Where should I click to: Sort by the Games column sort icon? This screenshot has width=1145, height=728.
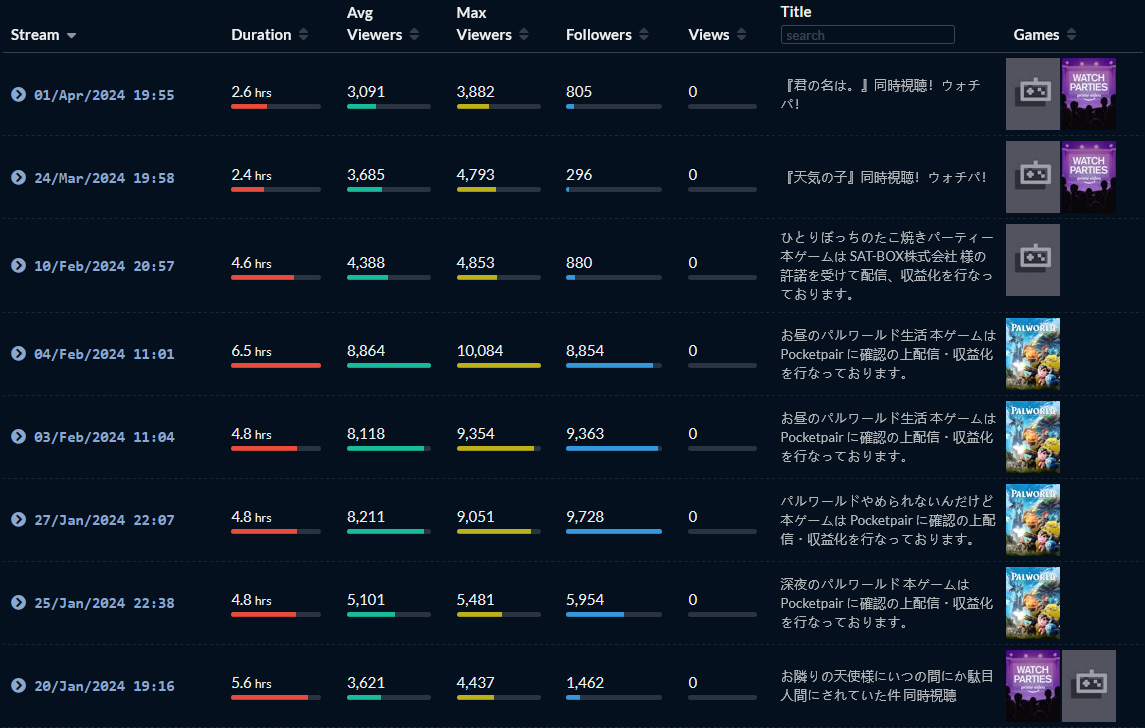coord(1071,35)
